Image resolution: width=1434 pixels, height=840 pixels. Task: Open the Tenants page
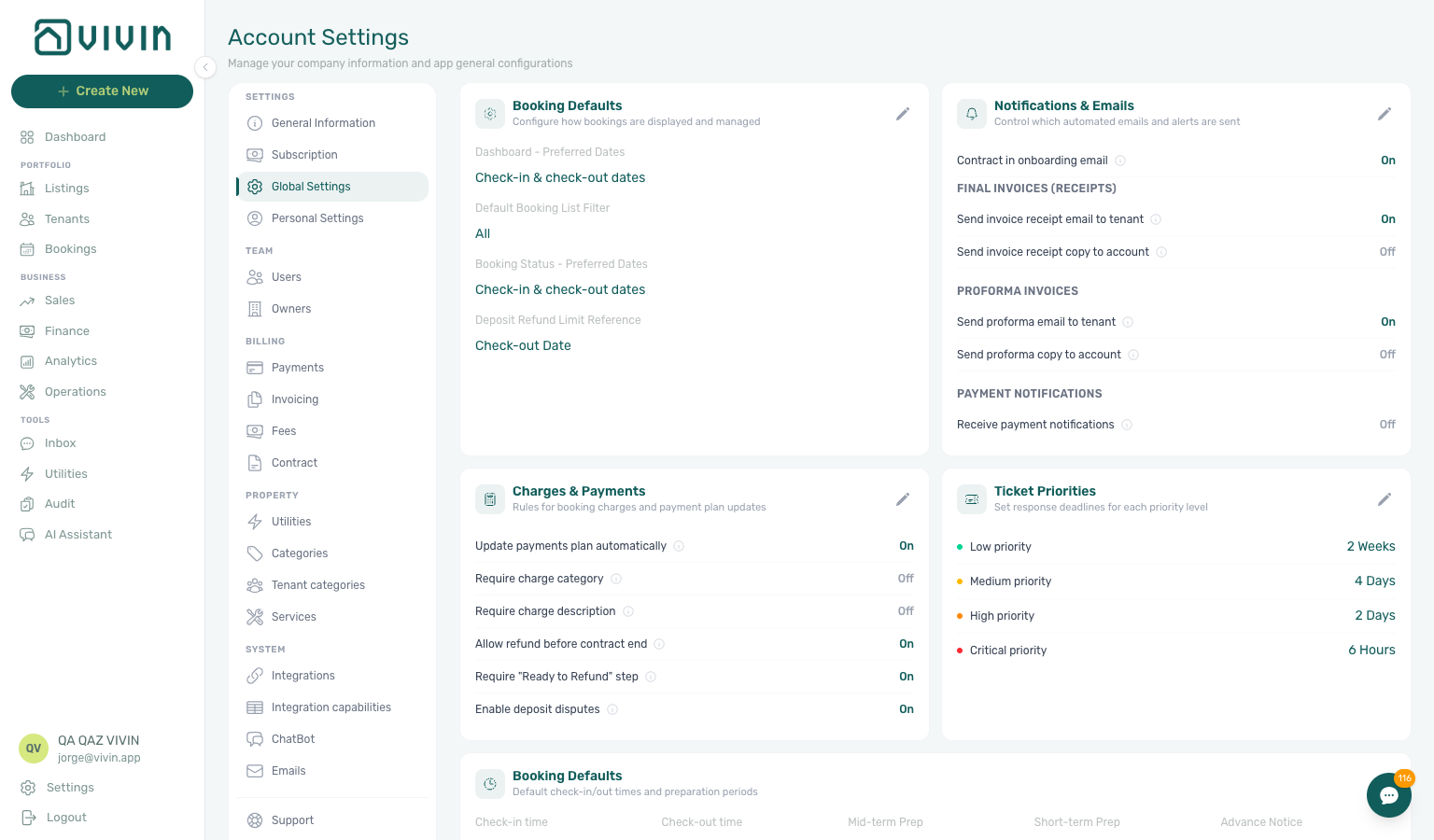point(66,219)
